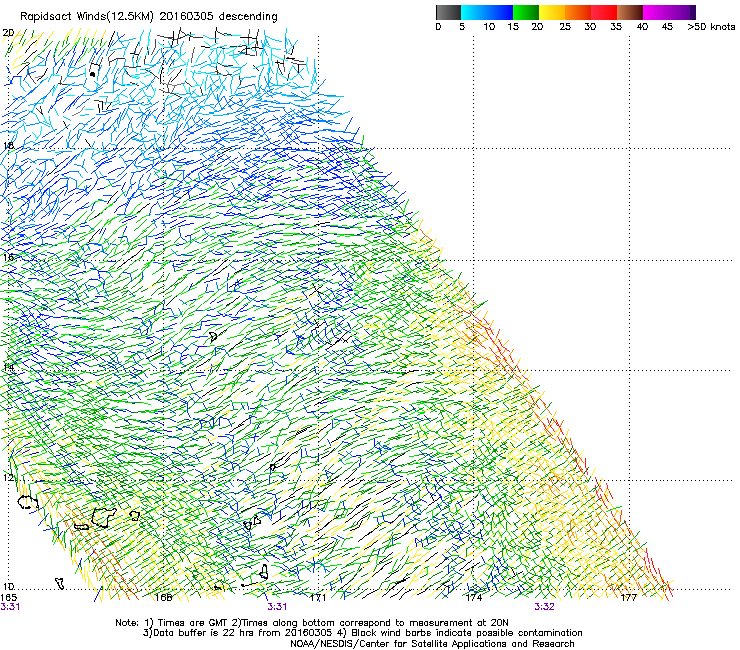Click the longitude label '165'
Screen dimensions: 740x650
click(x=8, y=598)
